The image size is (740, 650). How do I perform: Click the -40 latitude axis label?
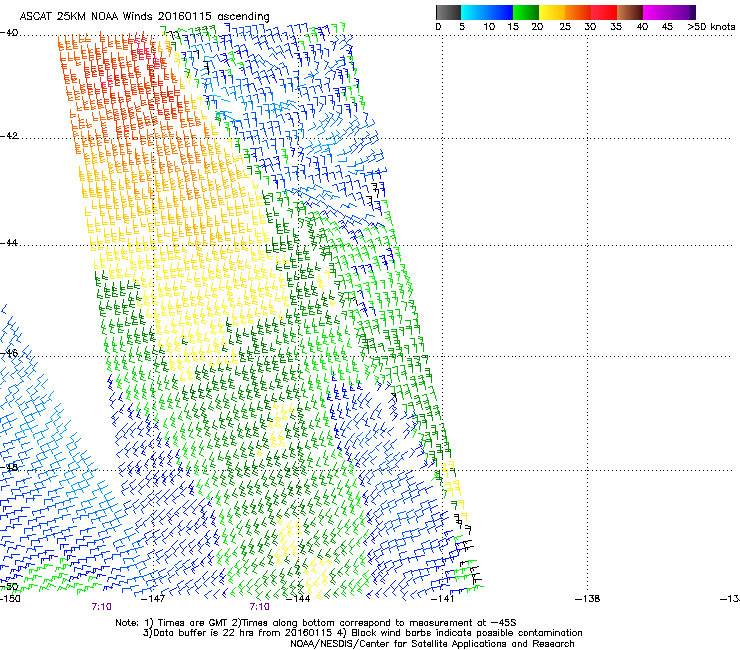point(9,33)
